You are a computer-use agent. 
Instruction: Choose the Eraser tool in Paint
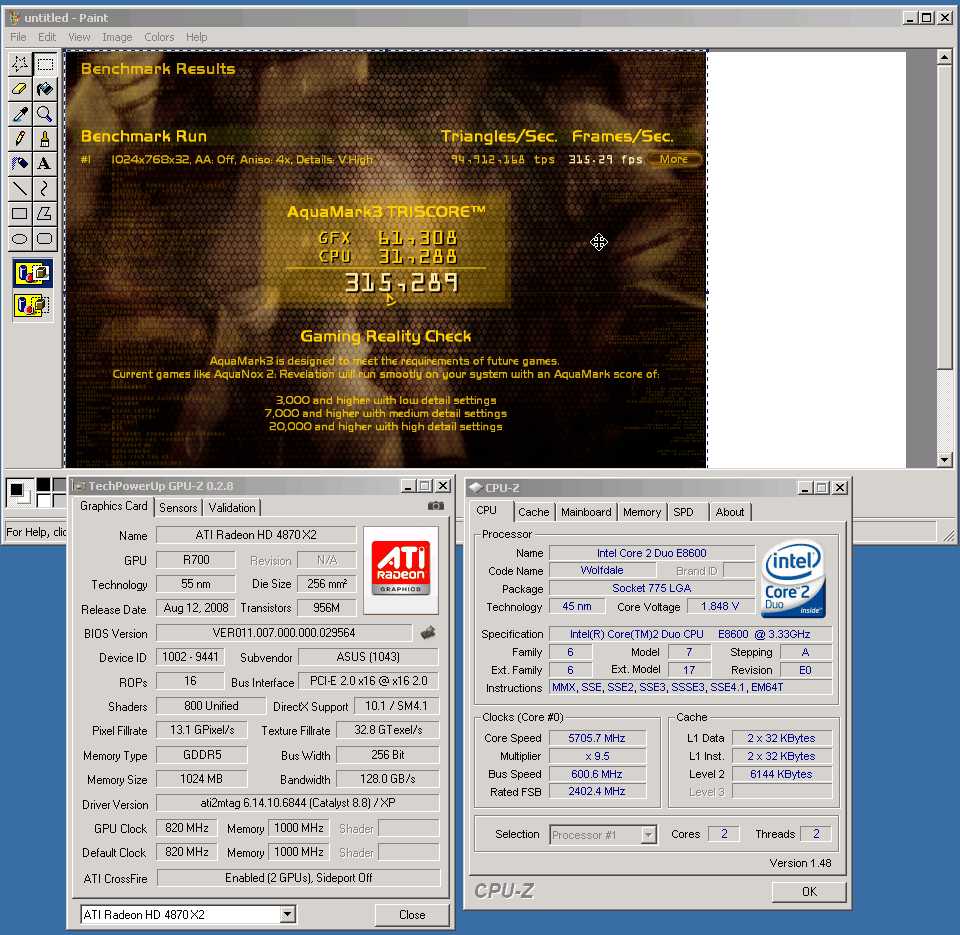[20, 89]
